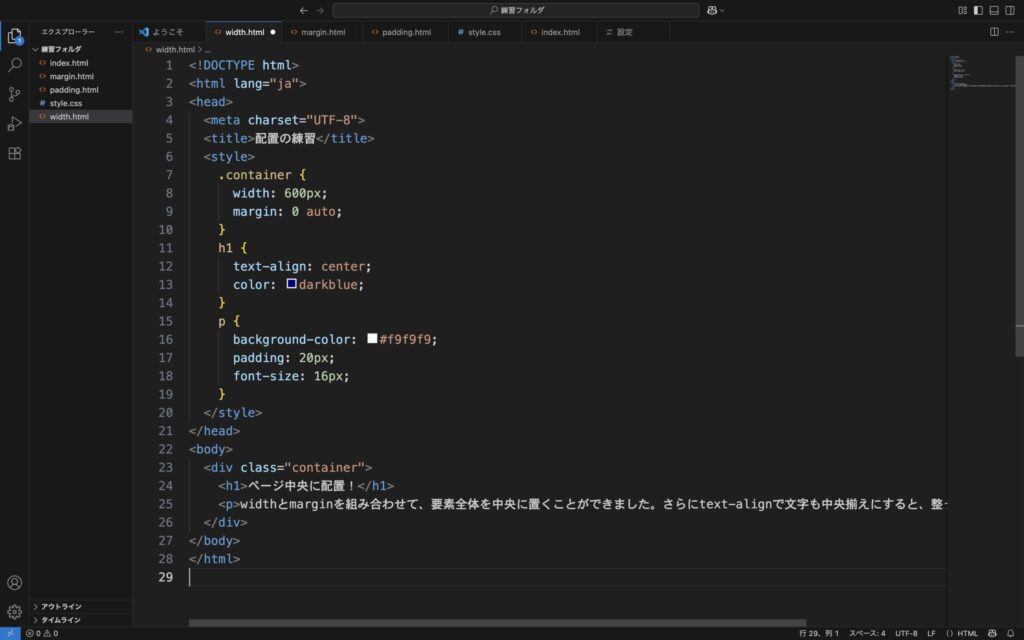This screenshot has width=1024, height=640.
Task: Switch to the 設定 tab
Action: click(x=624, y=32)
